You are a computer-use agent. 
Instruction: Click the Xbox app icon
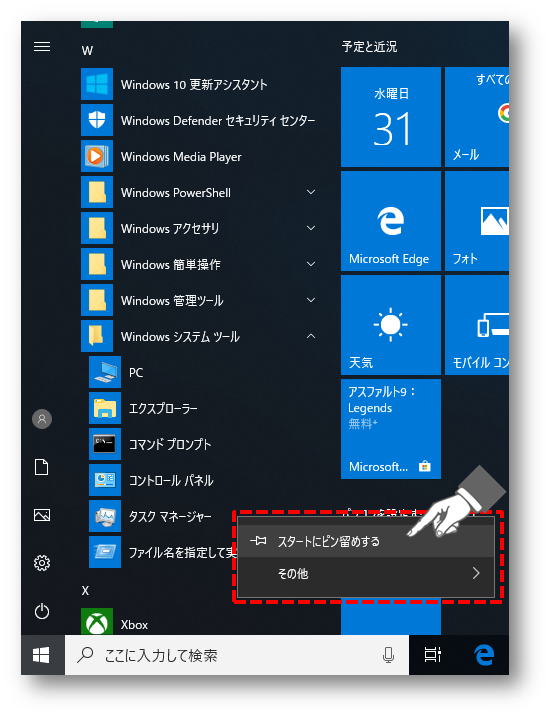point(97,622)
